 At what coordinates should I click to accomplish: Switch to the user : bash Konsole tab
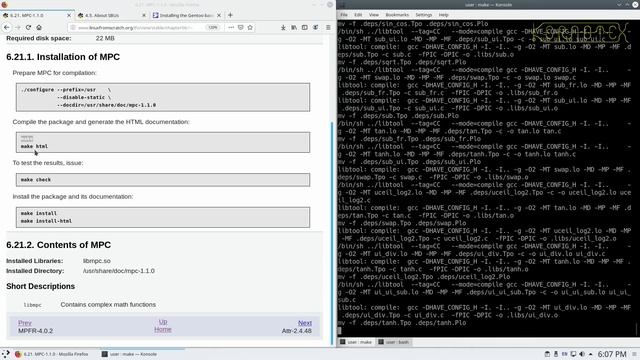[x=393, y=342]
